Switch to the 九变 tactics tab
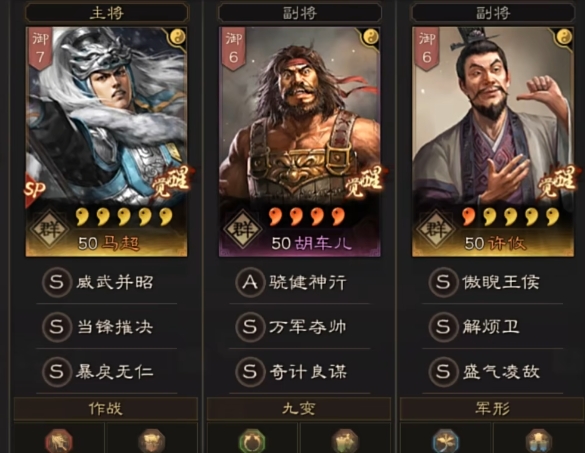 [x=299, y=409]
